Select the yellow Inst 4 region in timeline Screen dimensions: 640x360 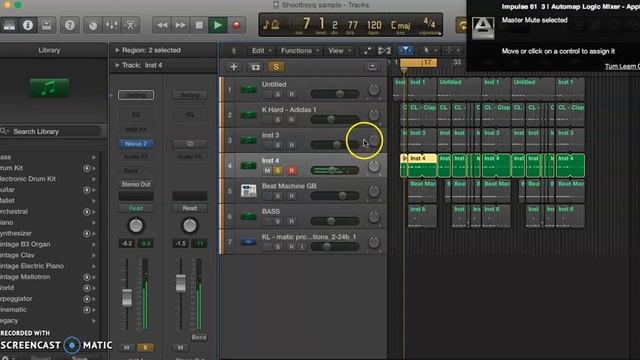pos(422,165)
